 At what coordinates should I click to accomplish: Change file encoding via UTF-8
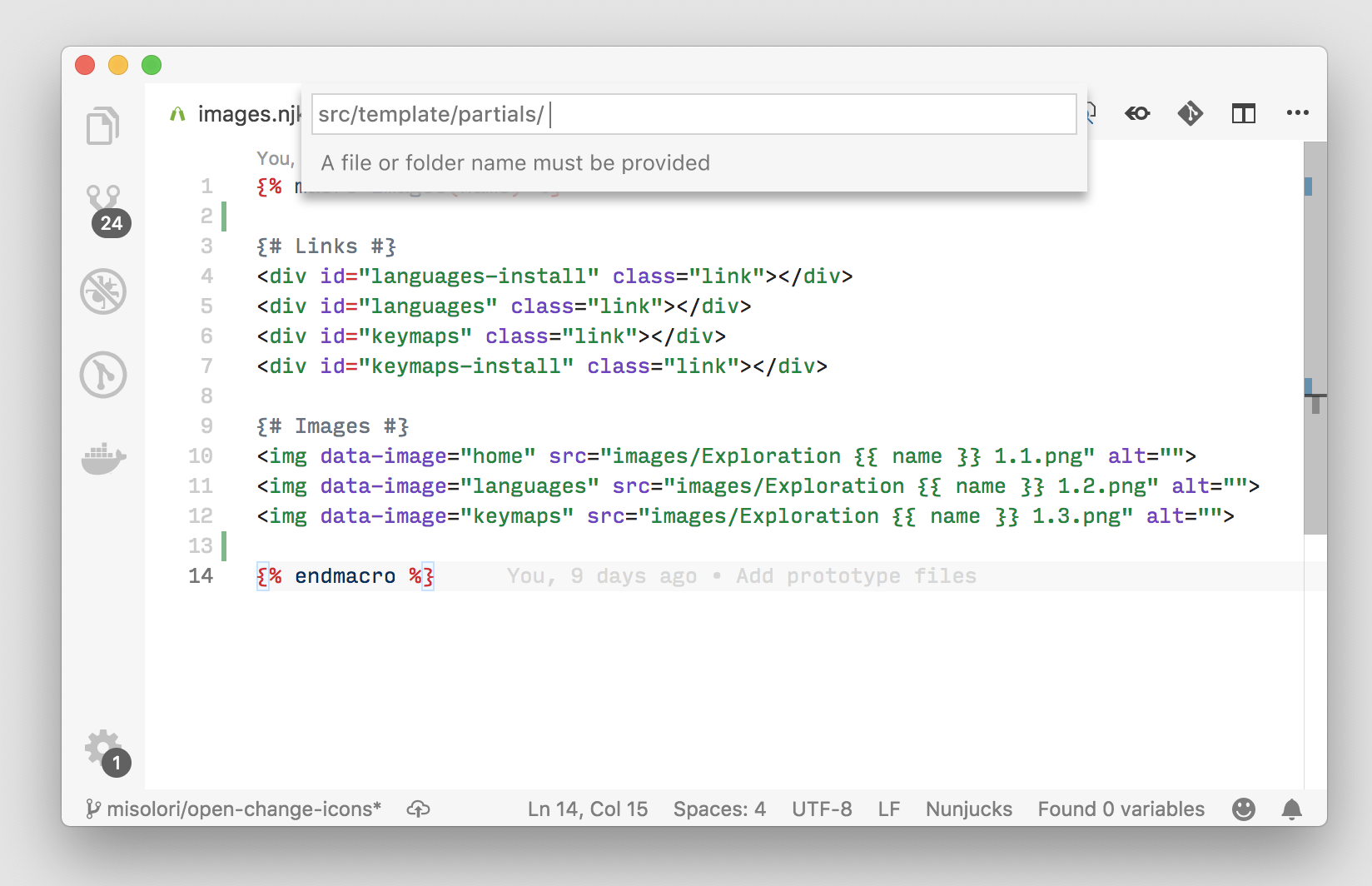pos(822,809)
